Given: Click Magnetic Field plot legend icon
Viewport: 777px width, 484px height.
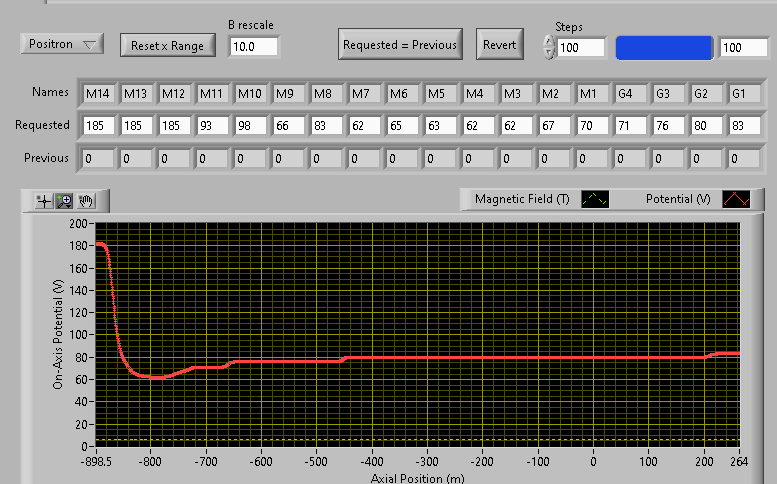Looking at the screenshot, I should (x=595, y=199).
